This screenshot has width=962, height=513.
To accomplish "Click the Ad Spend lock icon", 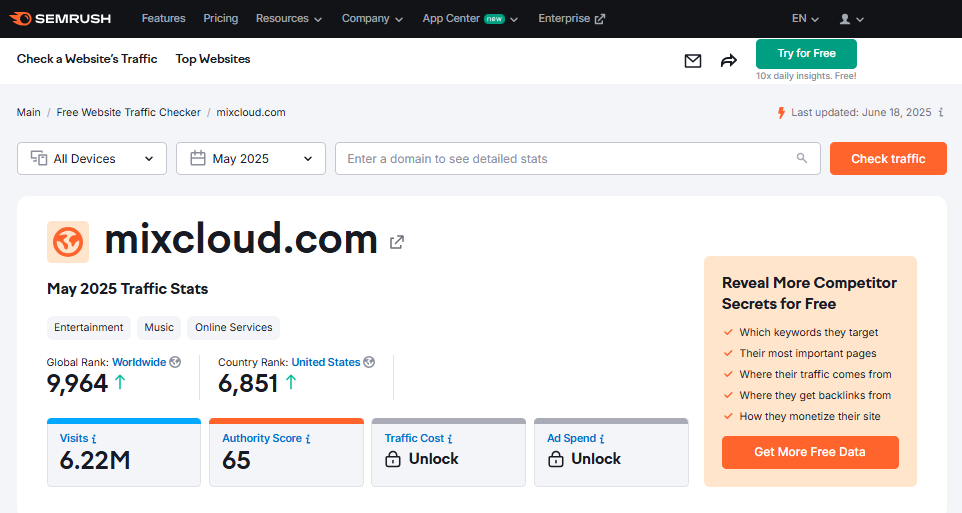I will pyautogui.click(x=555, y=459).
